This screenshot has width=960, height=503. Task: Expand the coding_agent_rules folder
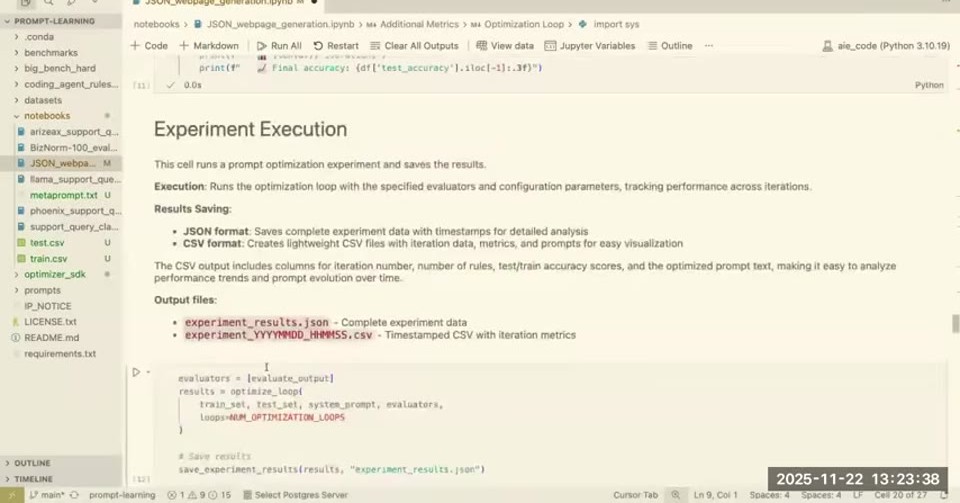(x=61, y=84)
